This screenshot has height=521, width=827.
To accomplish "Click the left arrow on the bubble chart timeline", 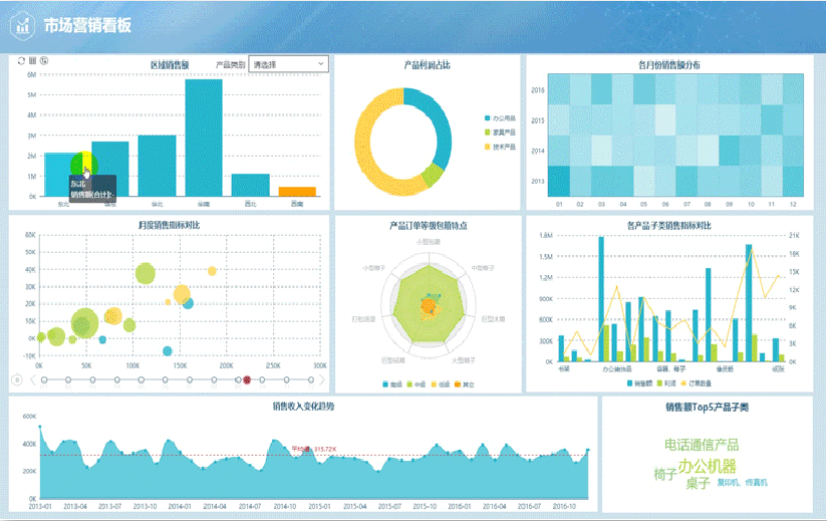I will coord(31,380).
